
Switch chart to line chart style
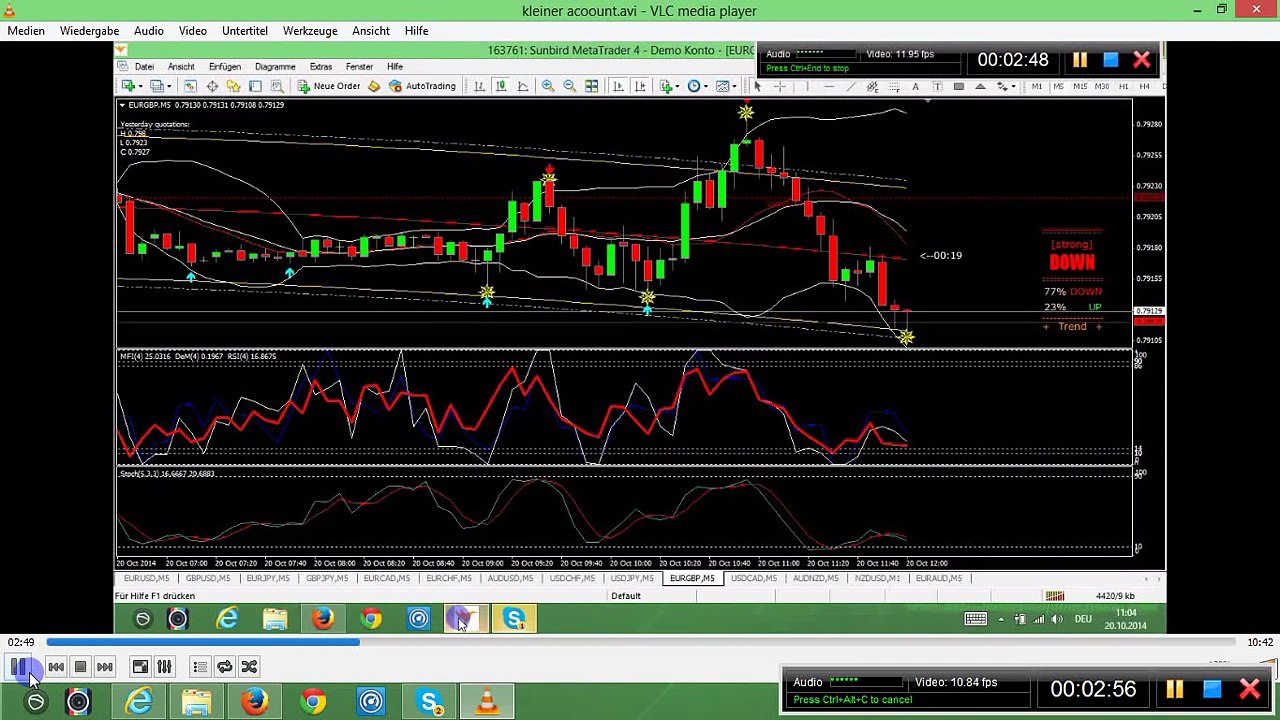pyautogui.click(x=523, y=86)
